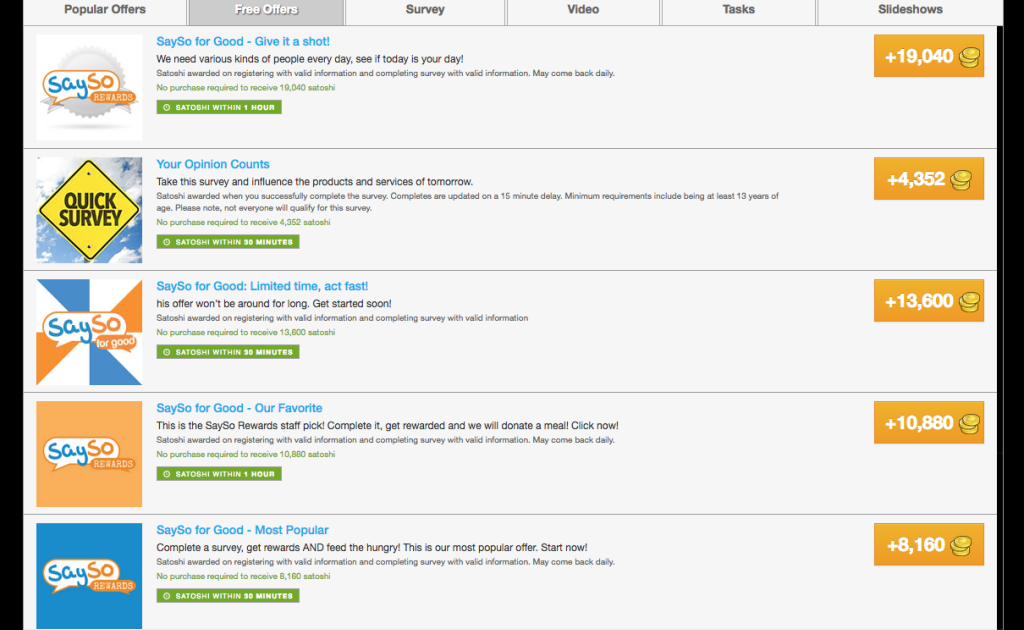The image size is (1024, 630).
Task: Click clock icon in Limited time offer badge
Action: pos(167,352)
